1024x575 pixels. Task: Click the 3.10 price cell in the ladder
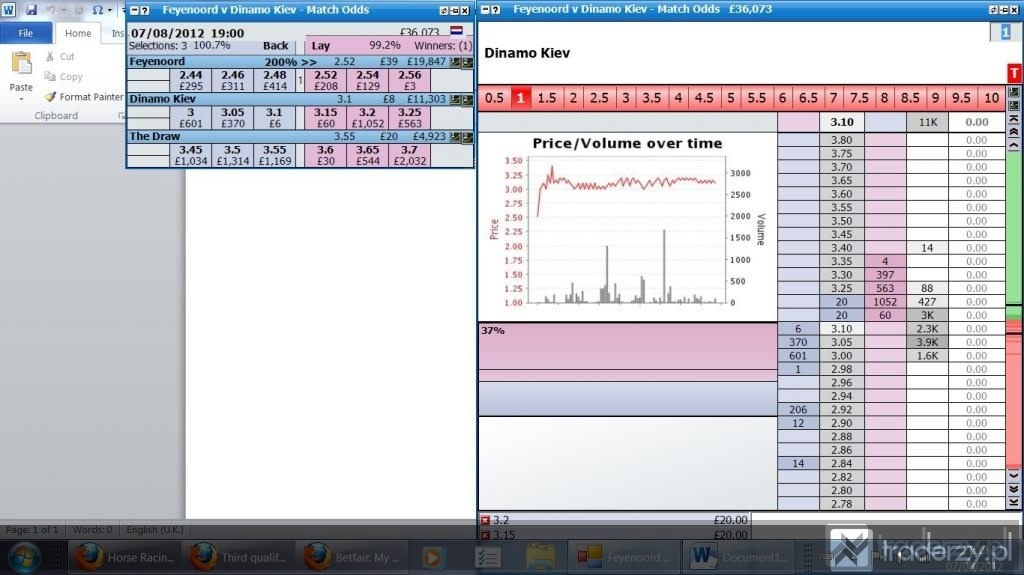click(841, 329)
